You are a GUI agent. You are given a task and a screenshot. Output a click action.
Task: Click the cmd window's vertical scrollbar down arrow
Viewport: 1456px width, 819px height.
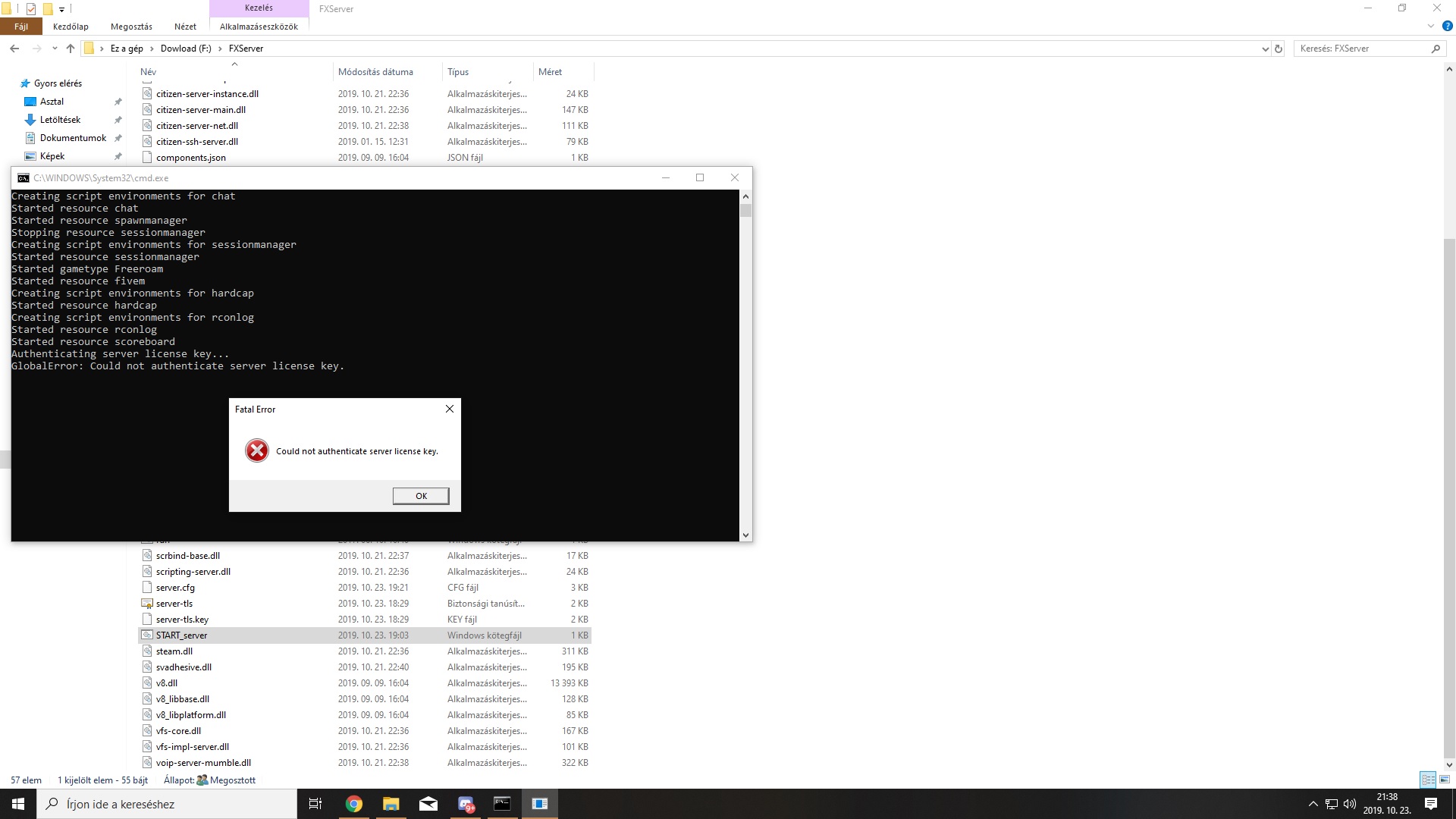745,535
